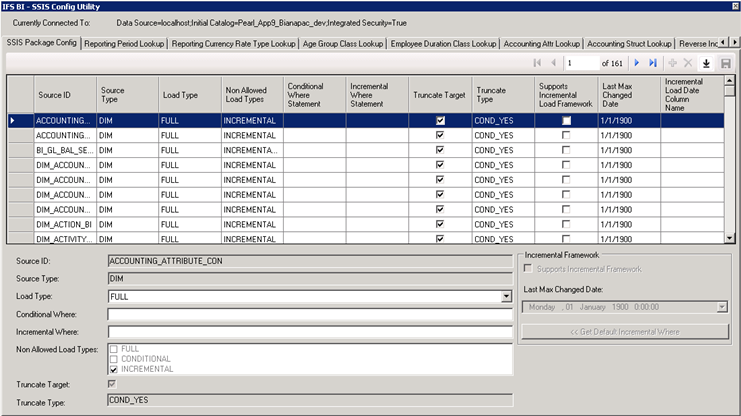Jump to last record in navigator

653,63
